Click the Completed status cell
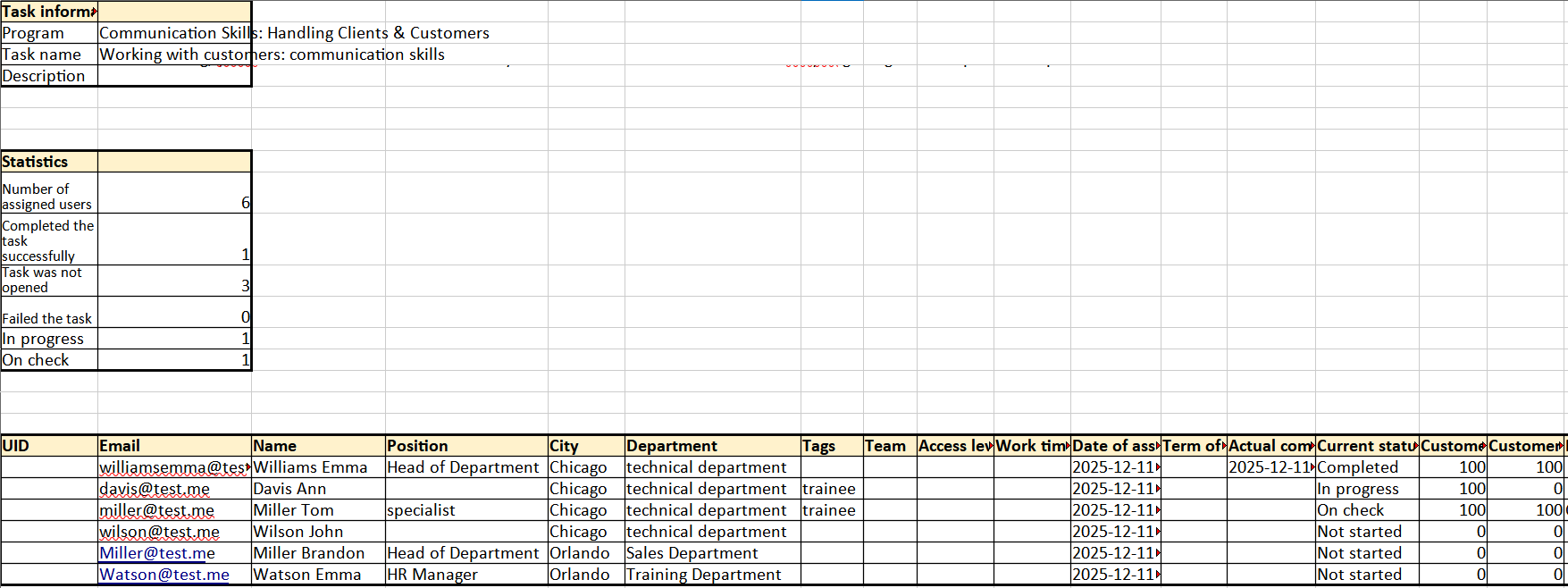This screenshot has height=588, width=1568. point(1365,467)
